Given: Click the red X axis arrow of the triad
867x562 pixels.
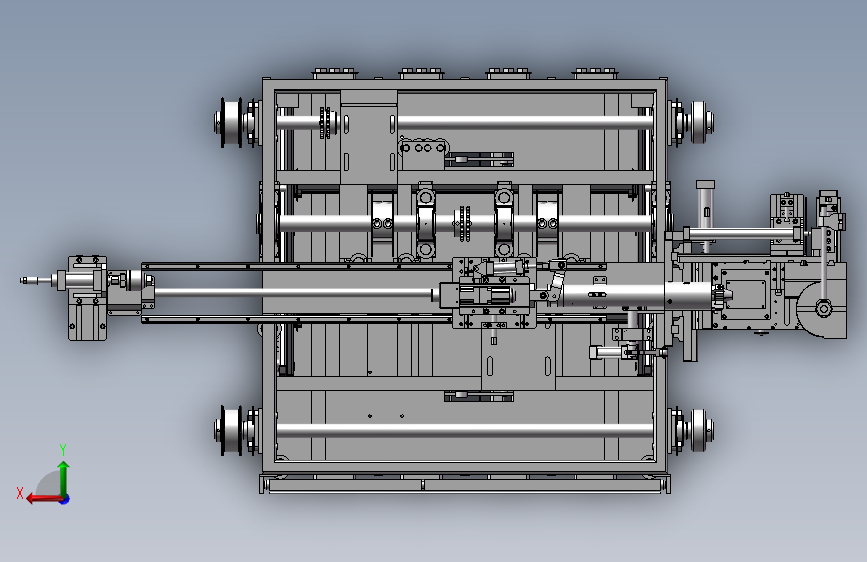Looking at the screenshot, I should click(x=43, y=499).
